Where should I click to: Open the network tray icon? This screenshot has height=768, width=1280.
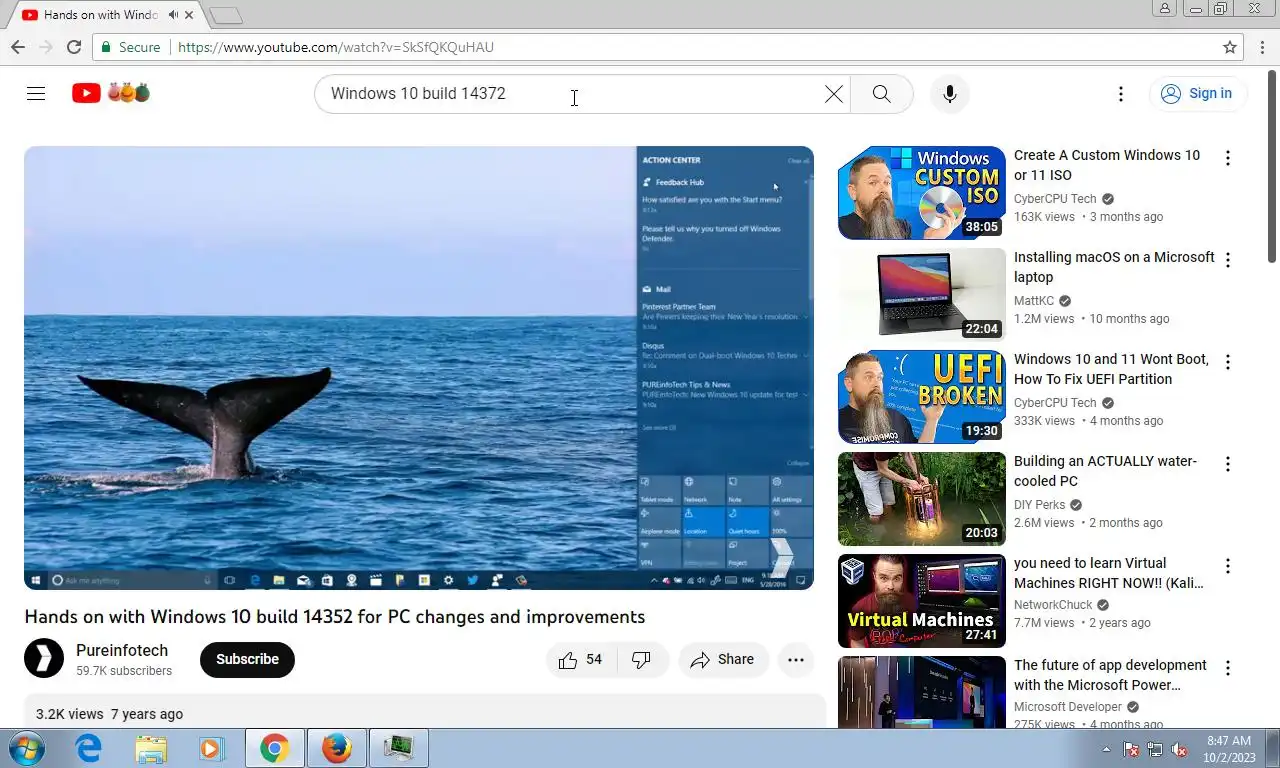(1155, 749)
